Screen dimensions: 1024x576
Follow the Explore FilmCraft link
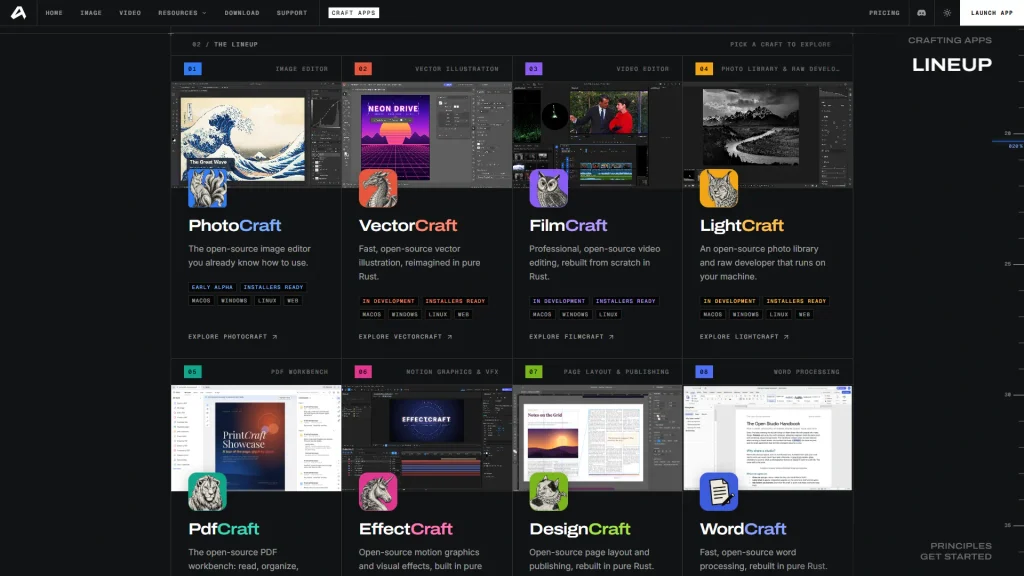571,337
